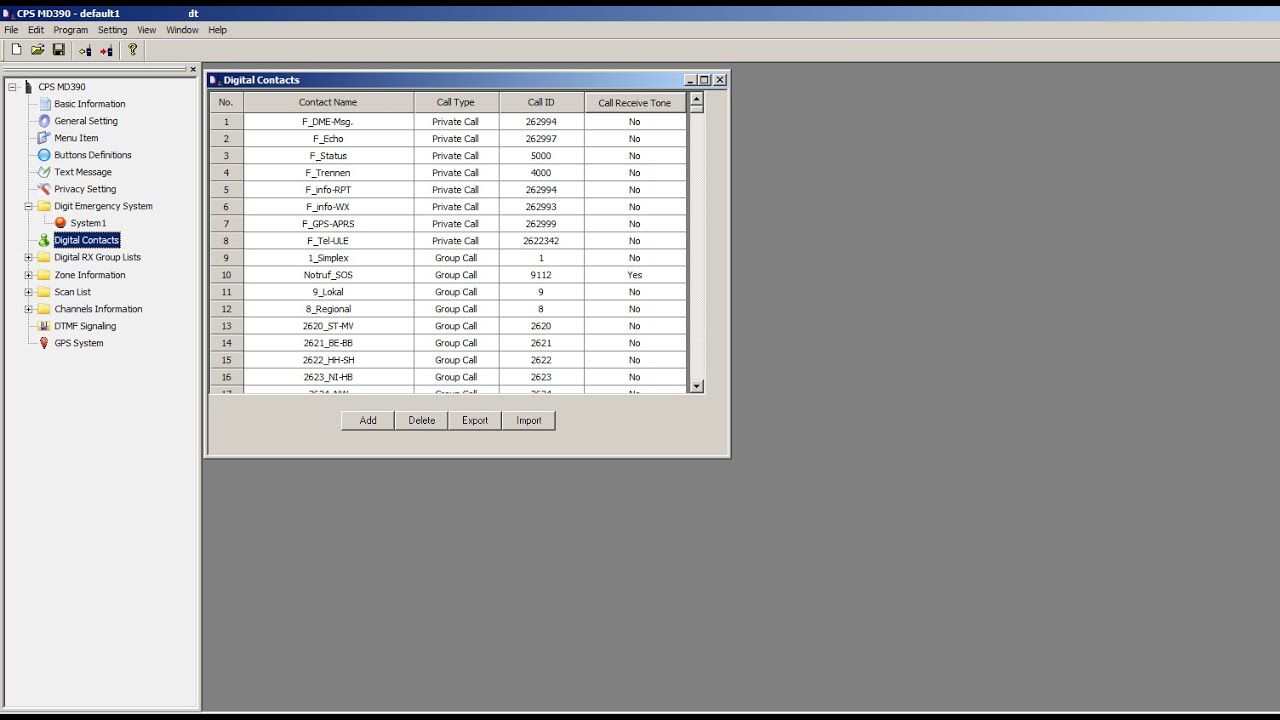The image size is (1280, 720).
Task: Click the Call ID column header
Action: coord(541,102)
